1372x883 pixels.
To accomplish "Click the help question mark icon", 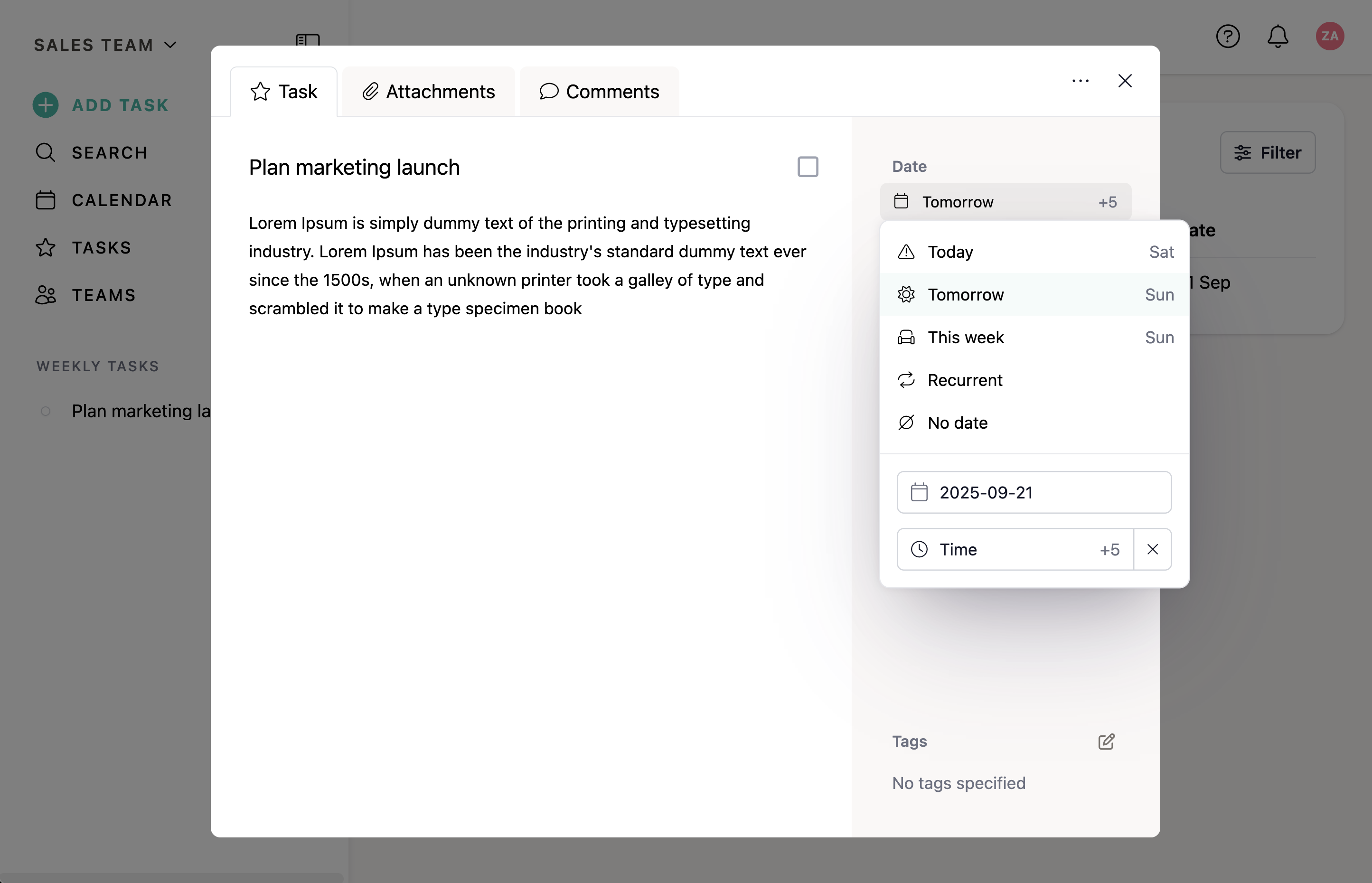I will point(1228,37).
